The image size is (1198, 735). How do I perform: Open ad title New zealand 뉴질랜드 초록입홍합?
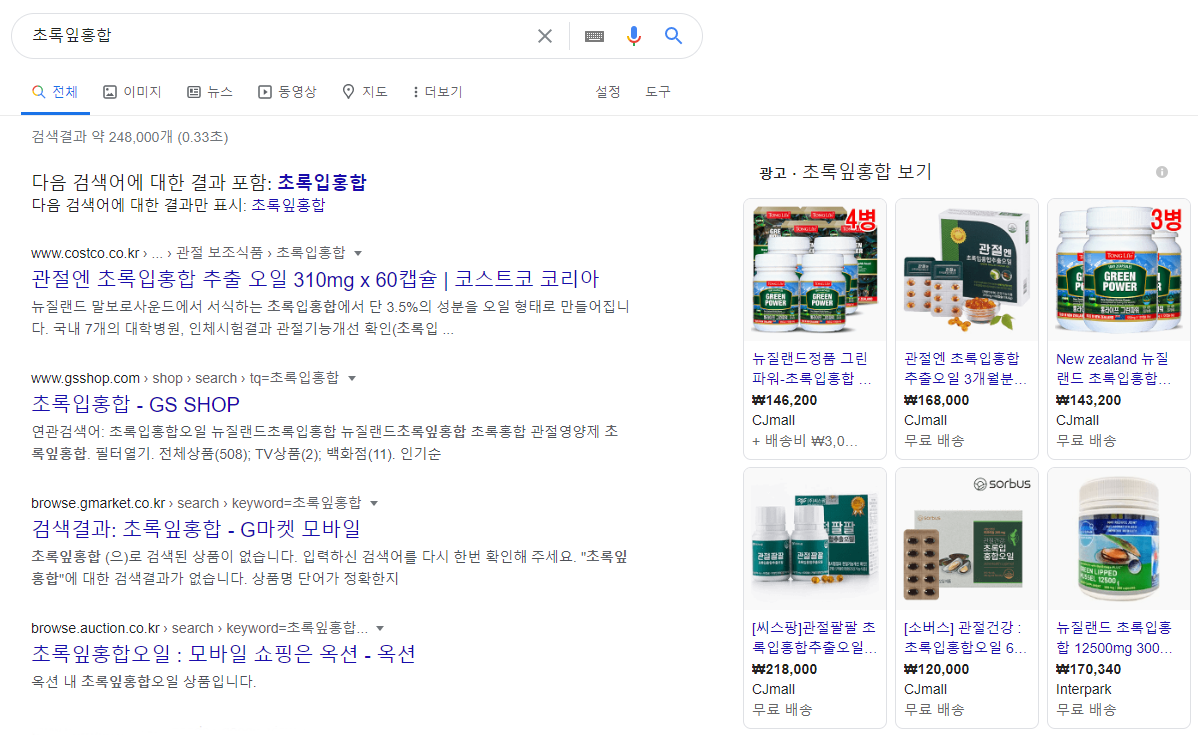coord(1114,368)
